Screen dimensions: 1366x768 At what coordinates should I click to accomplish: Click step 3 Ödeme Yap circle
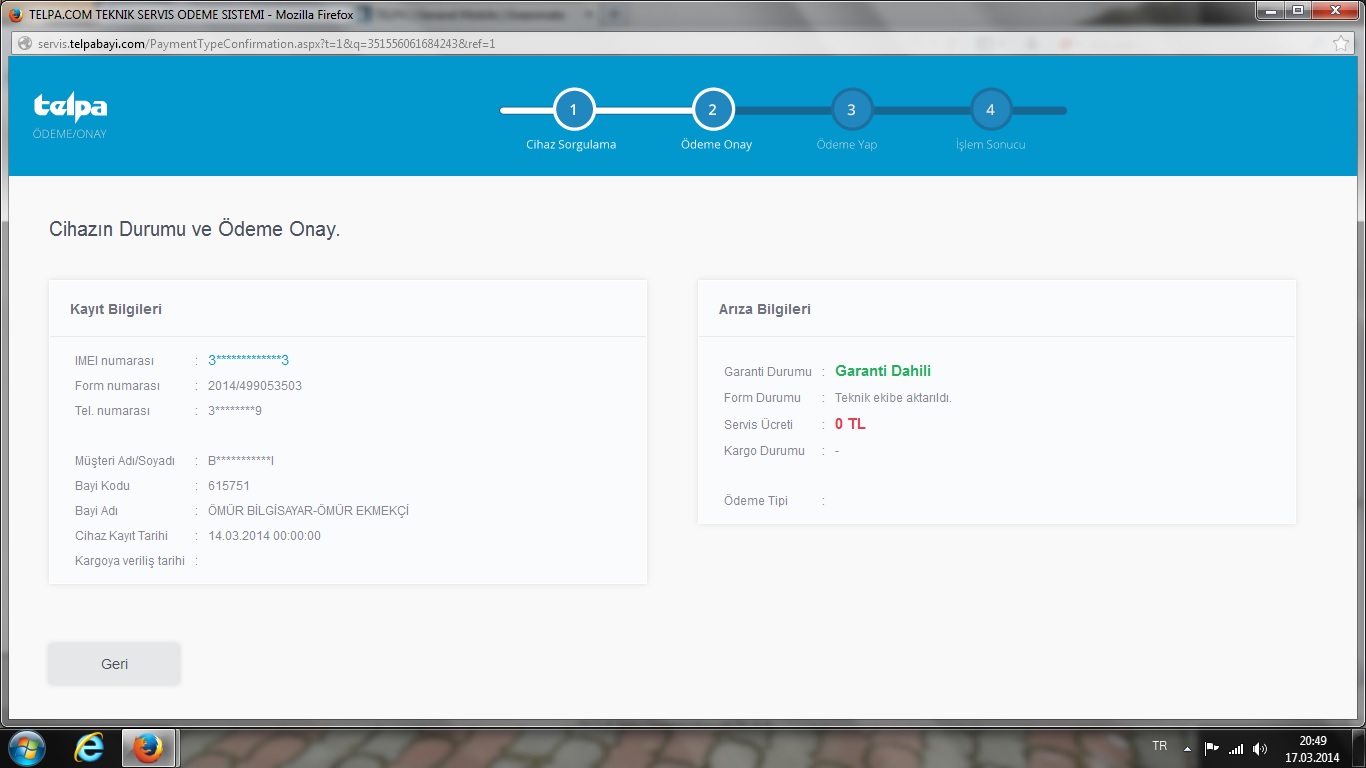pyautogui.click(x=851, y=110)
